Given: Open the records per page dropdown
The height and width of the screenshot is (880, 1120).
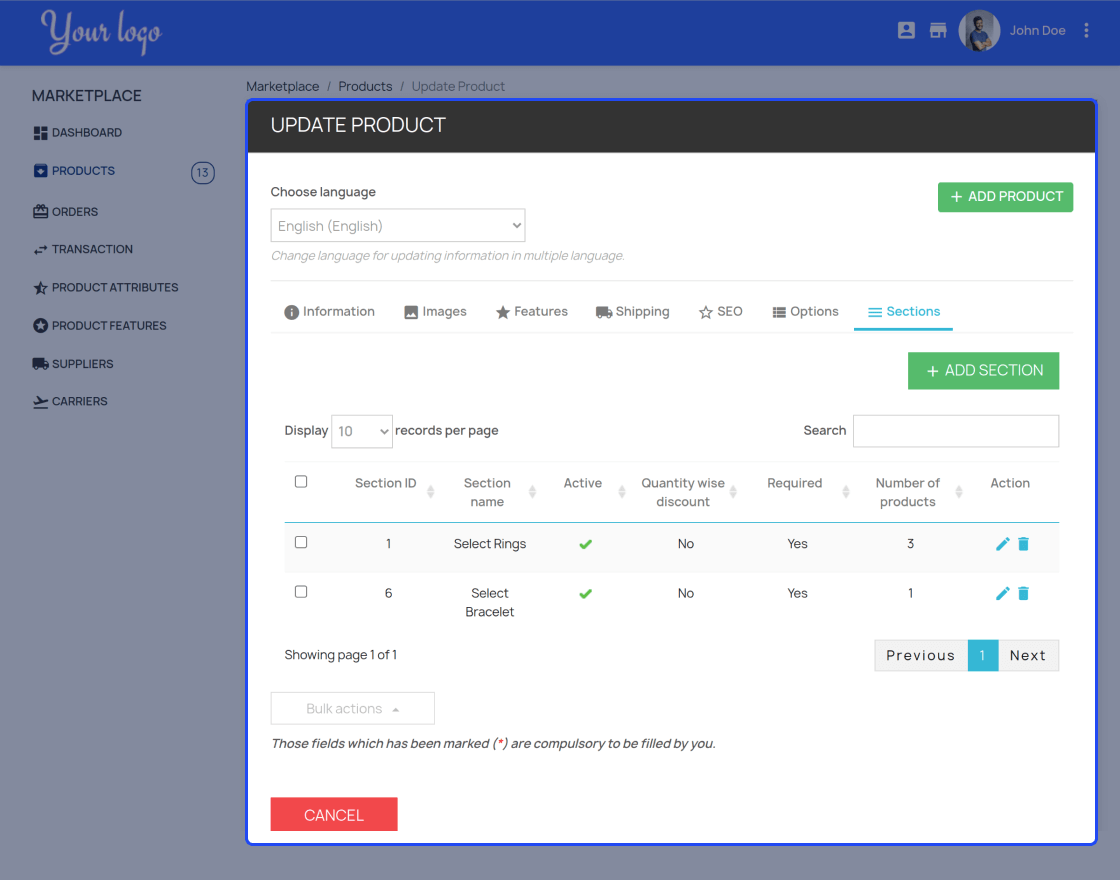Looking at the screenshot, I should point(361,431).
